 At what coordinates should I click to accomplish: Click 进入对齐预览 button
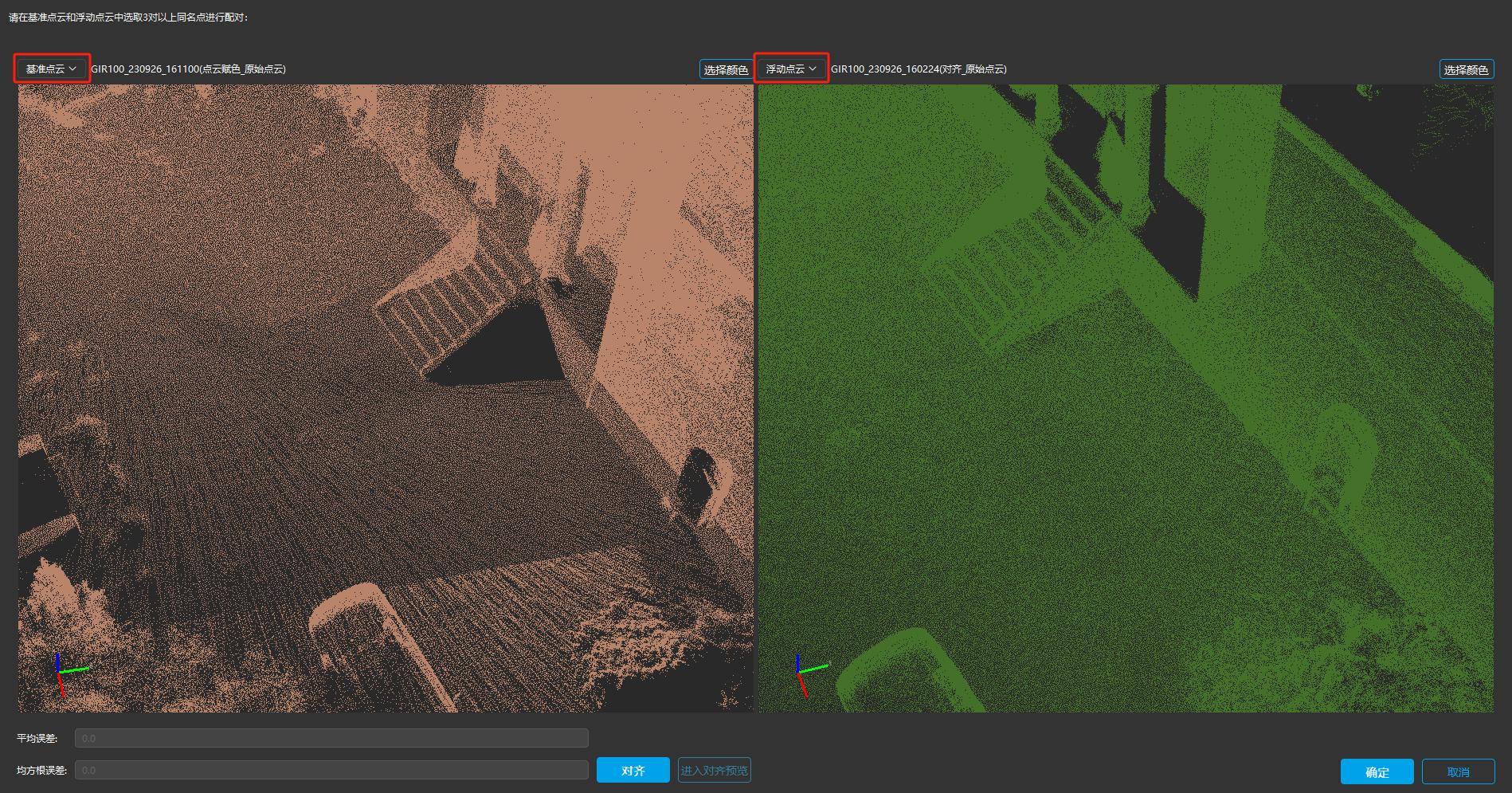(715, 771)
